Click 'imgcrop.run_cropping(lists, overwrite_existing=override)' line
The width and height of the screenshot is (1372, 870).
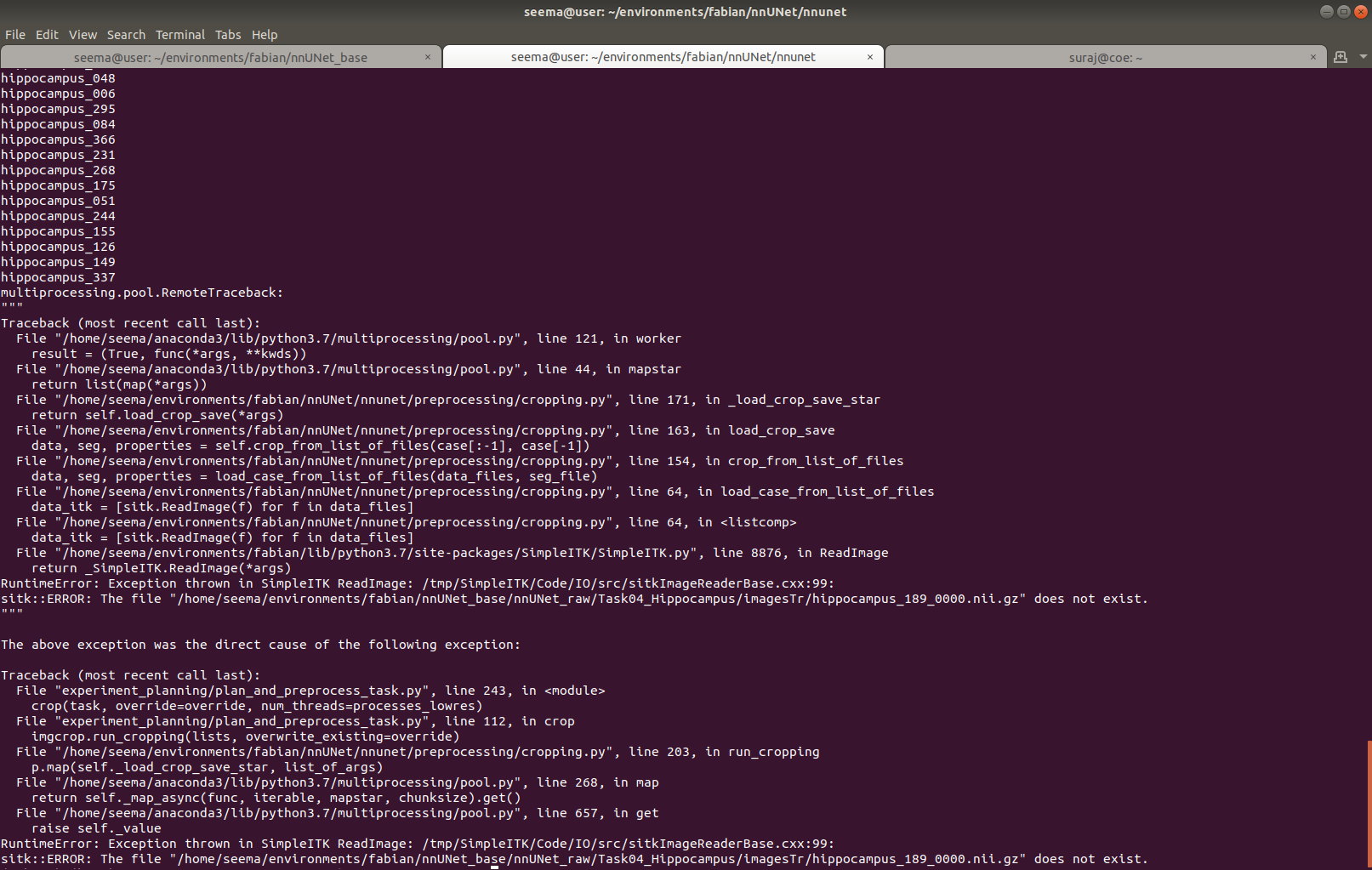(246, 736)
